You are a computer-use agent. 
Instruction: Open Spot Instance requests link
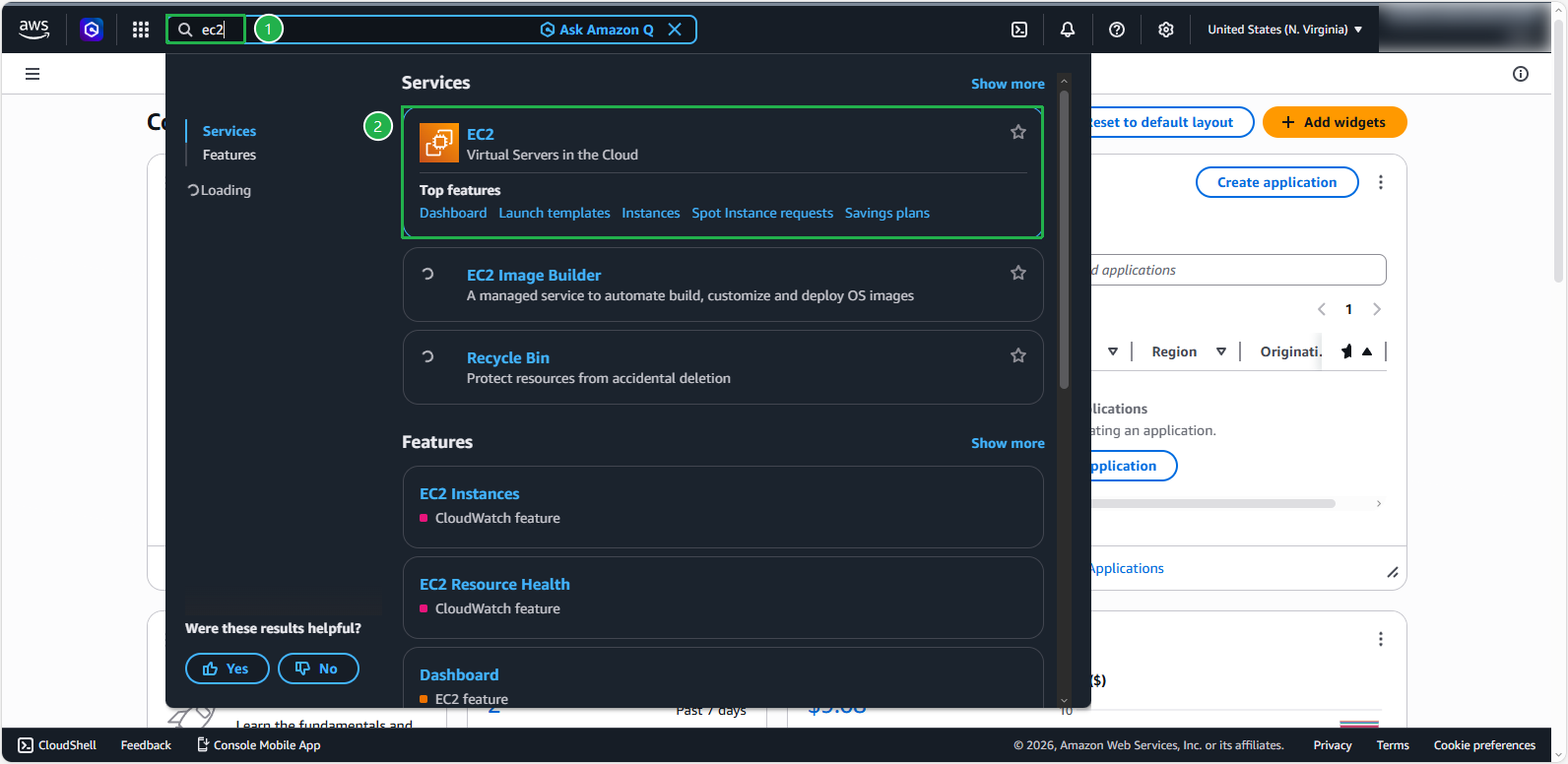click(762, 213)
